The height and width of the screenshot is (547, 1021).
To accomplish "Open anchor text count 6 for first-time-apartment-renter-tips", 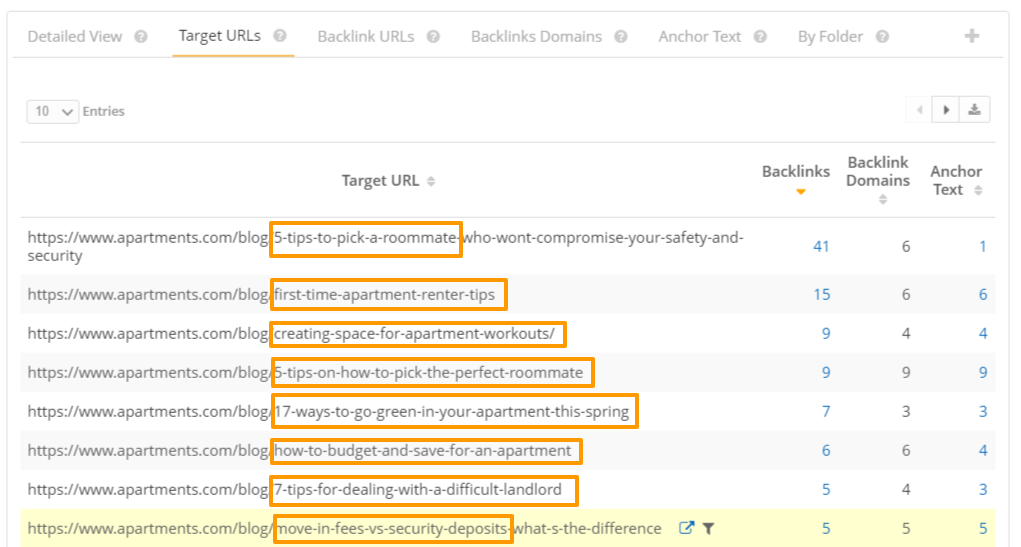I will click(983, 294).
